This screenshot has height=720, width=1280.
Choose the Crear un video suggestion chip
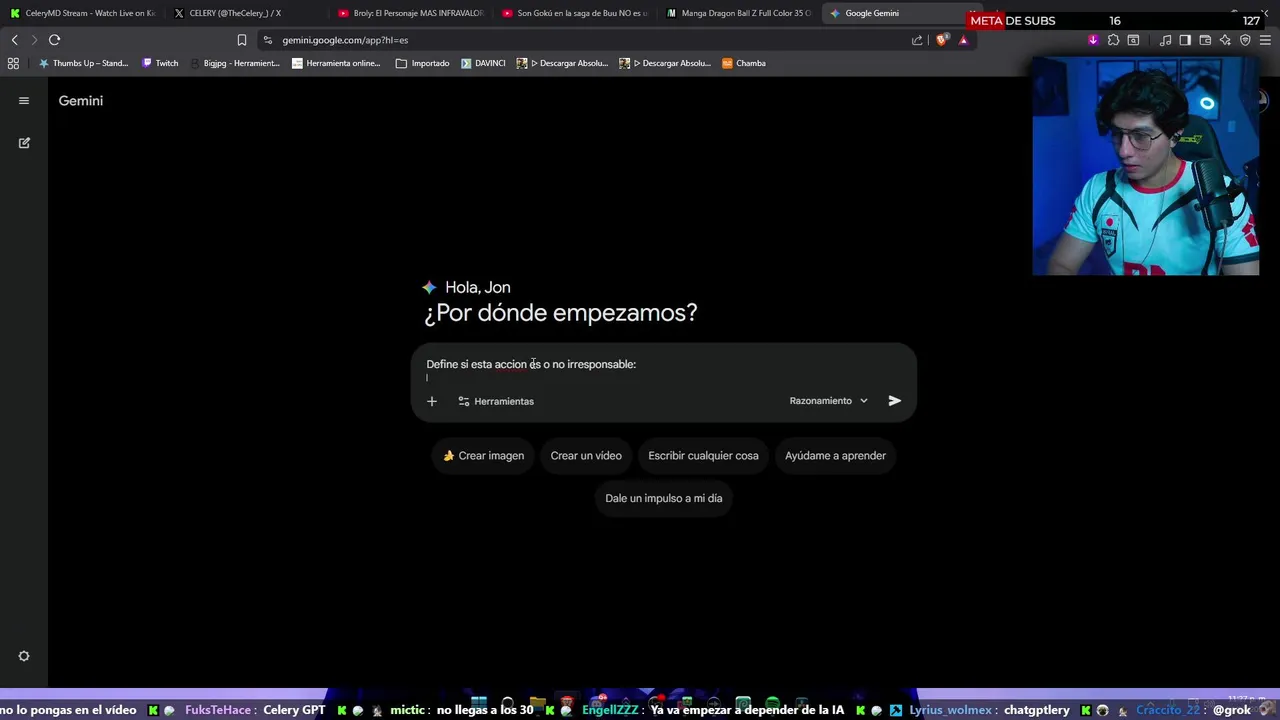tap(586, 456)
